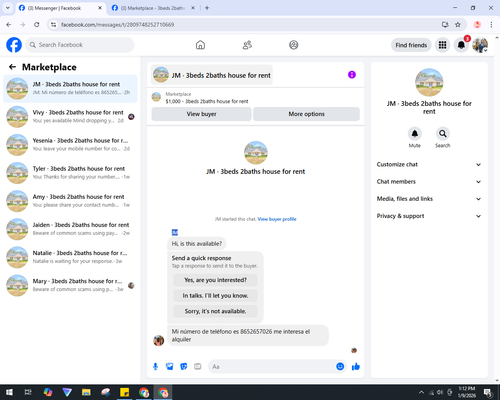Expand Customize chat section

coord(429,164)
